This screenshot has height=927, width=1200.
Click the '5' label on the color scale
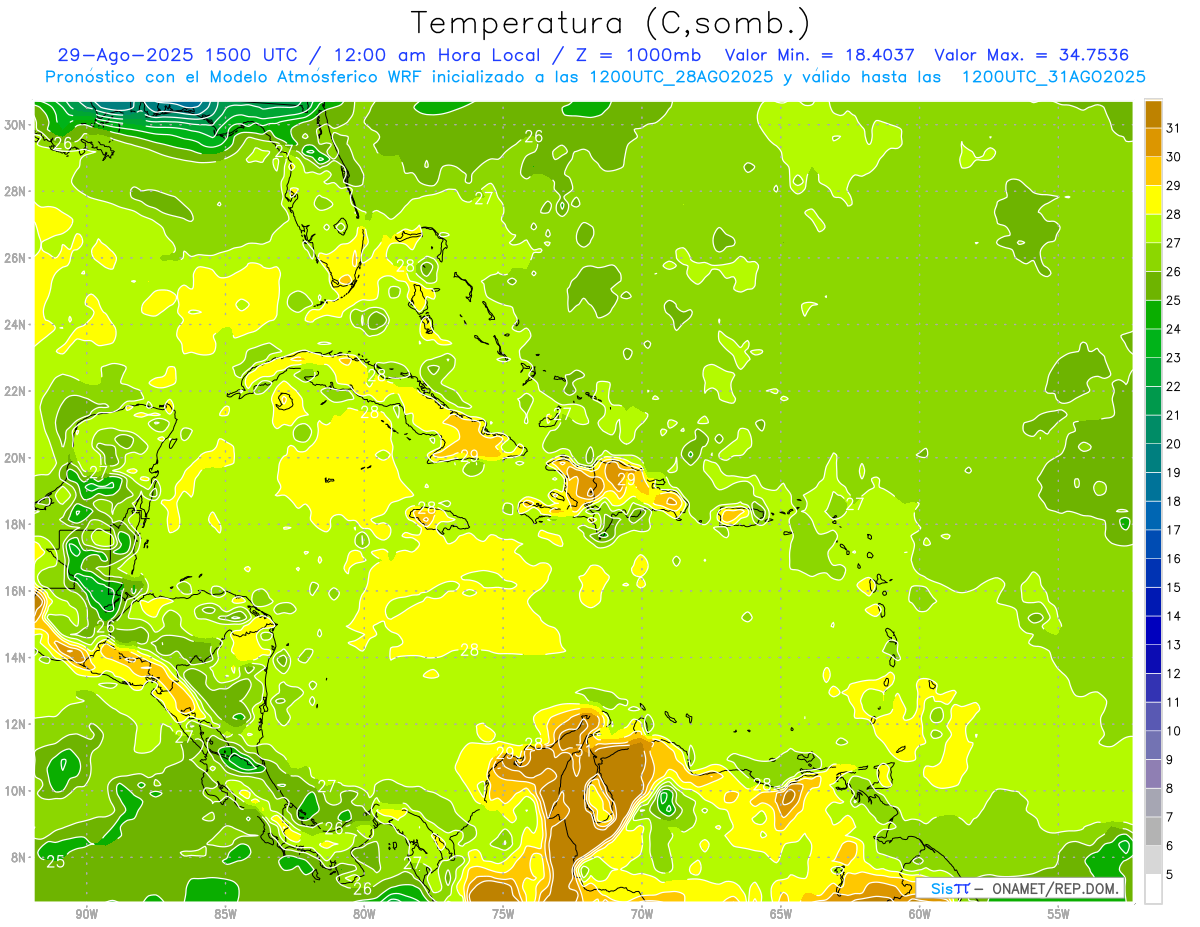pyautogui.click(x=1171, y=875)
